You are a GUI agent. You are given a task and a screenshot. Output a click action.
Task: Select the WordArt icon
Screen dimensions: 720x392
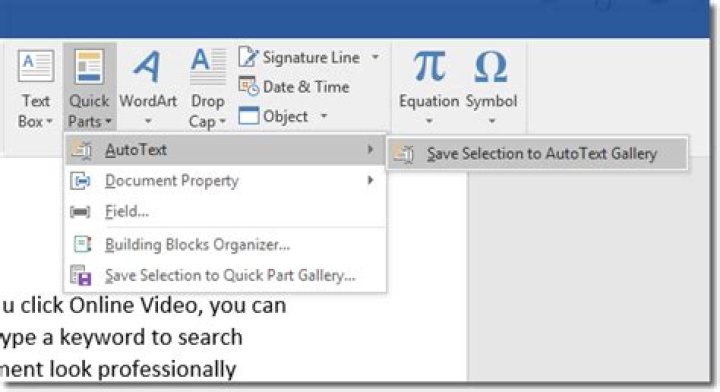(147, 67)
